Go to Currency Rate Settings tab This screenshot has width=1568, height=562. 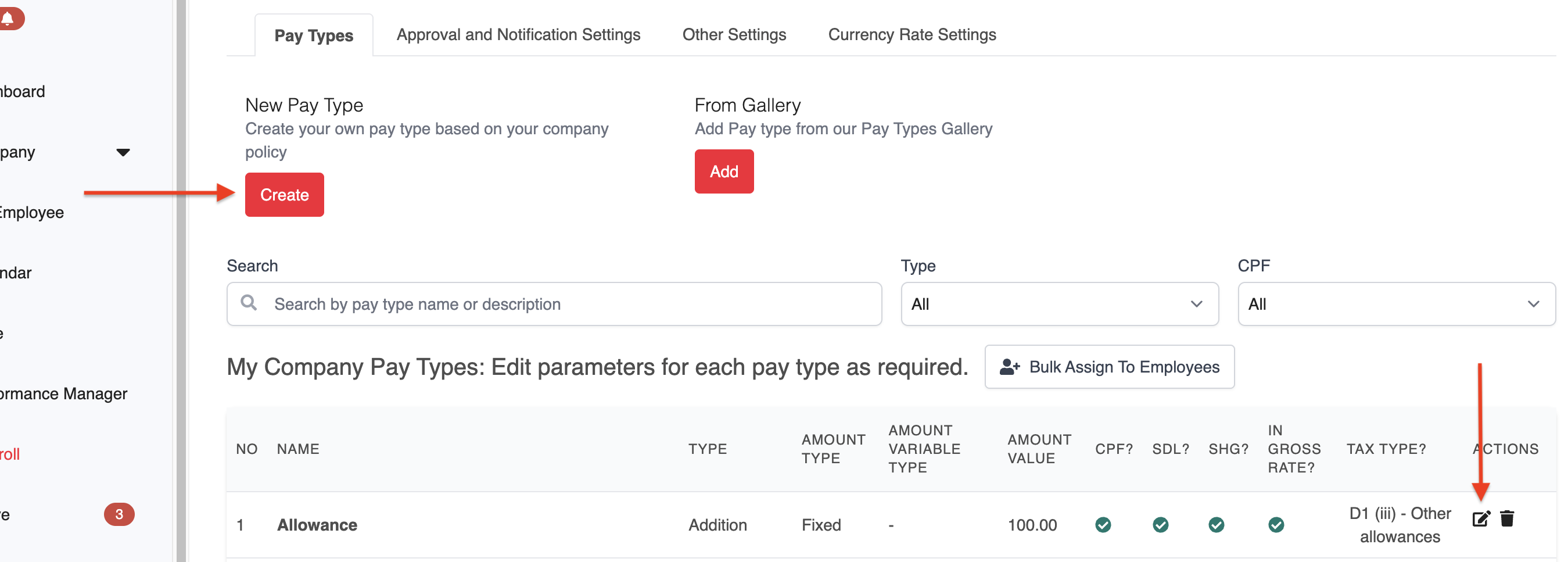pos(912,35)
